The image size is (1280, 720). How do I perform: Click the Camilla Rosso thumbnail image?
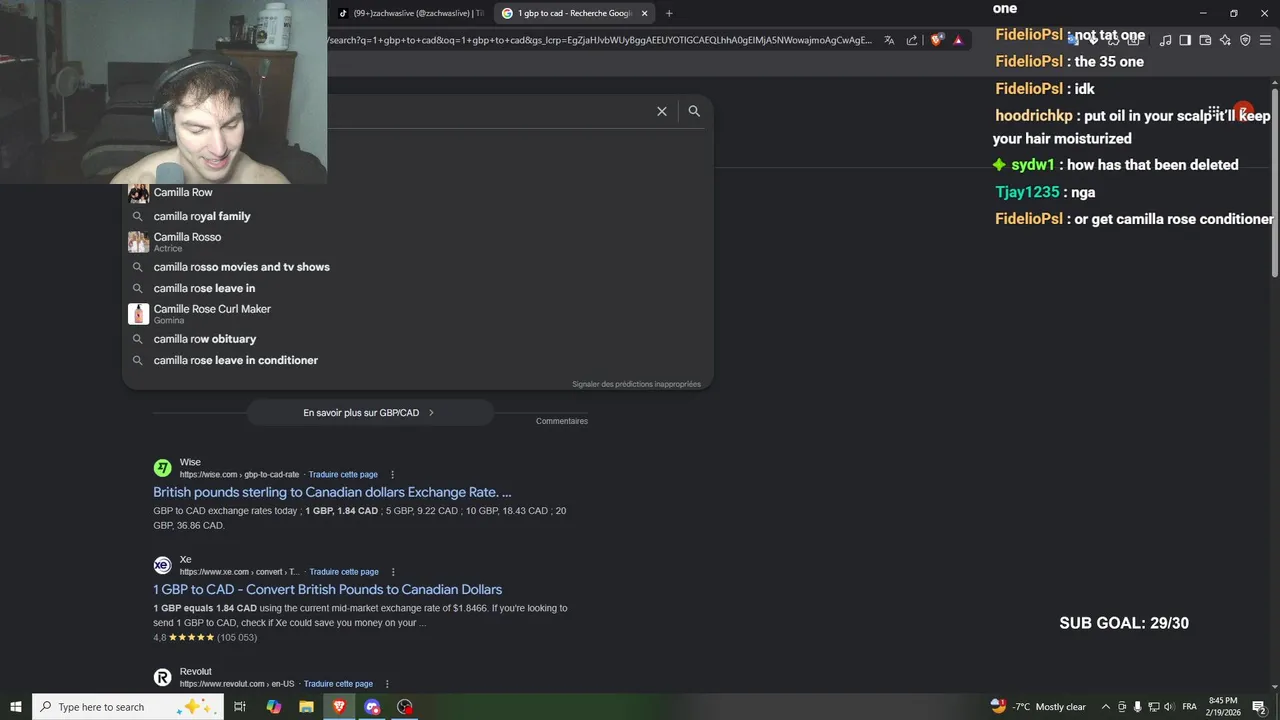point(138,242)
